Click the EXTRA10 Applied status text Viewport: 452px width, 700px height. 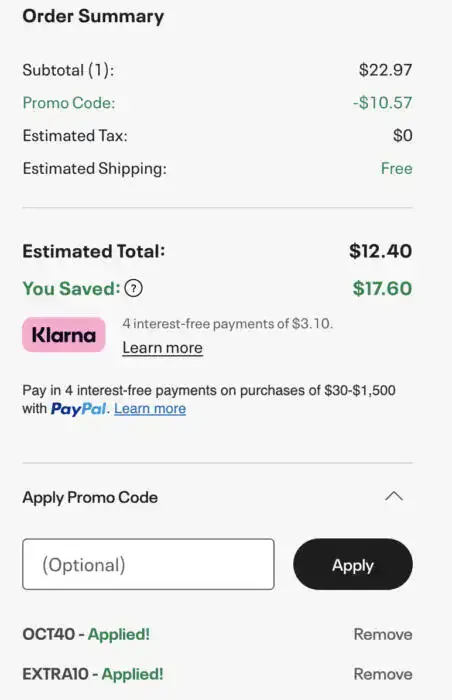coord(133,674)
